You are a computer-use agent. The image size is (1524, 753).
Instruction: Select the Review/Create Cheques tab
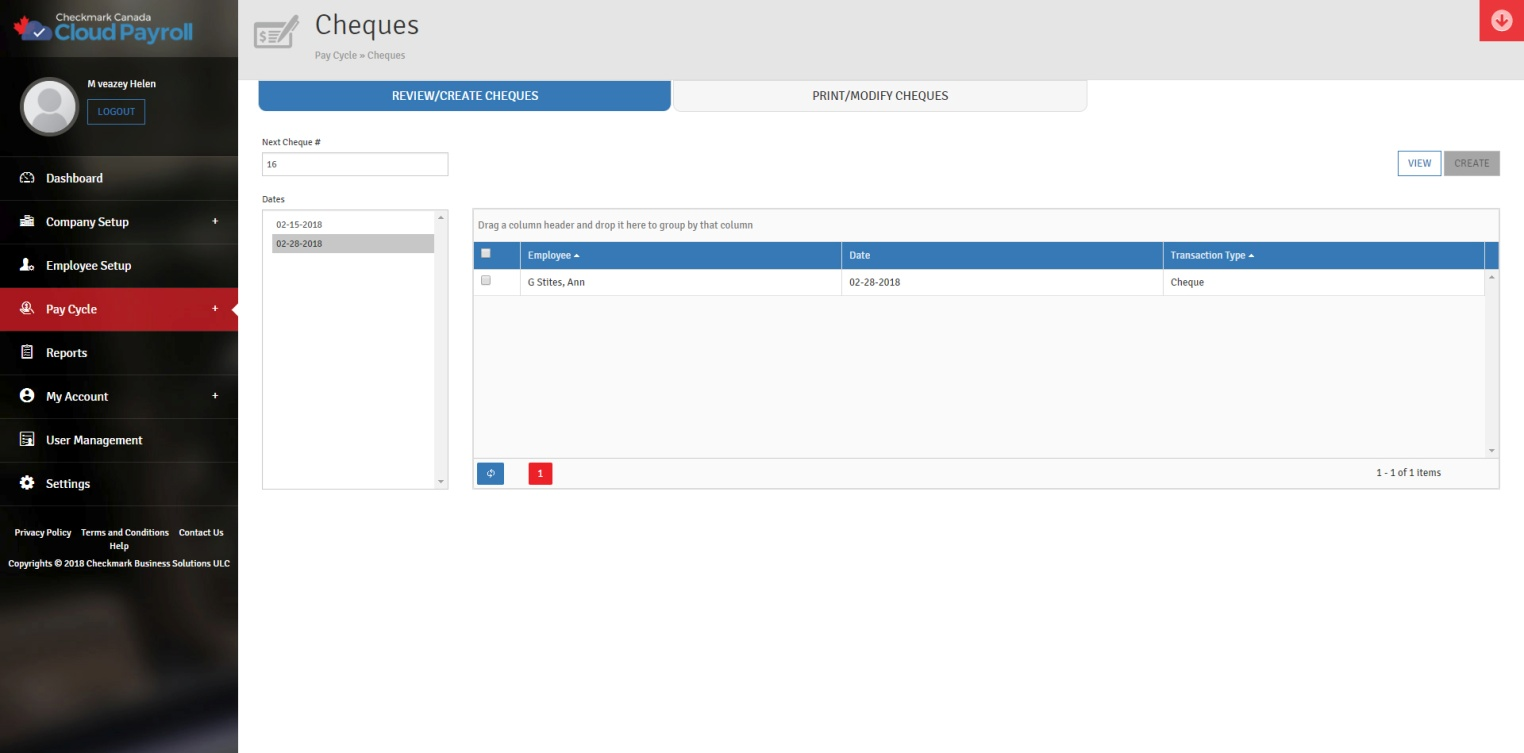(464, 96)
